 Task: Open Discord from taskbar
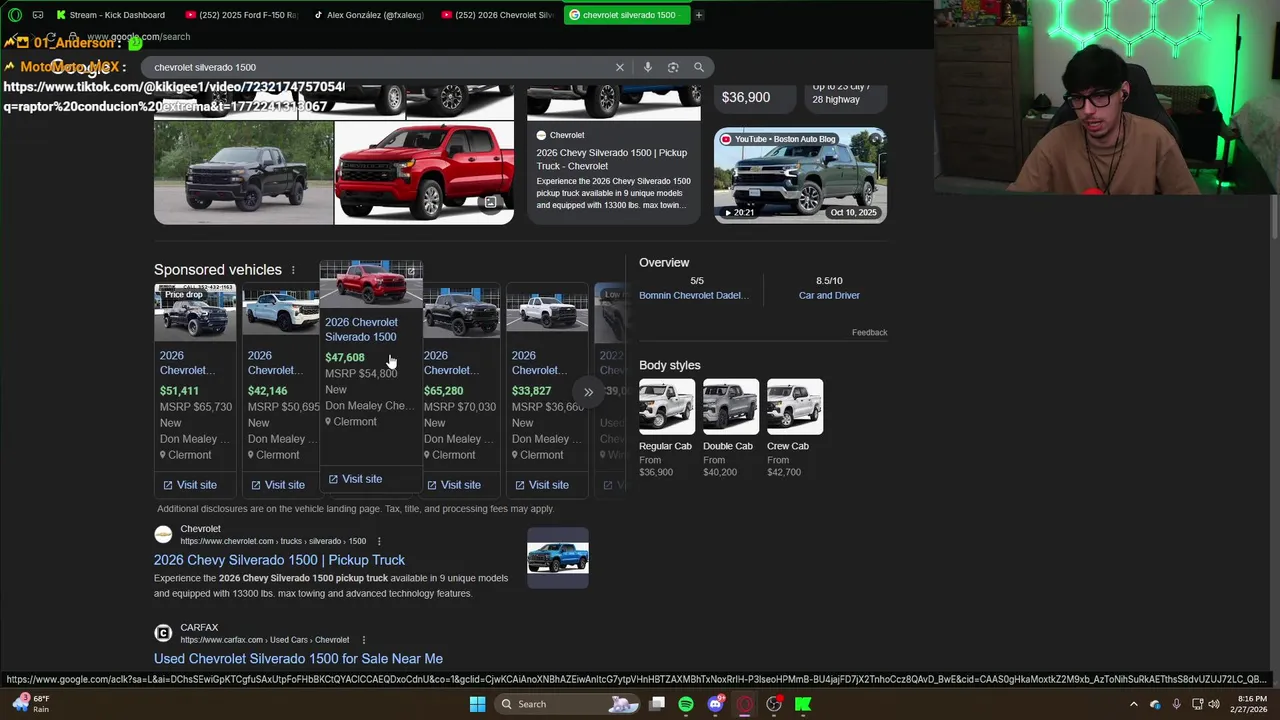click(x=715, y=704)
